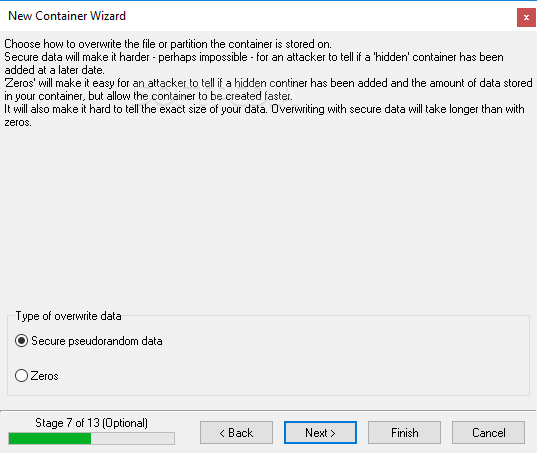The height and width of the screenshot is (453, 537).
Task: Click the 'Stage 7 of 13 (Optional)' label
Action: point(91,423)
